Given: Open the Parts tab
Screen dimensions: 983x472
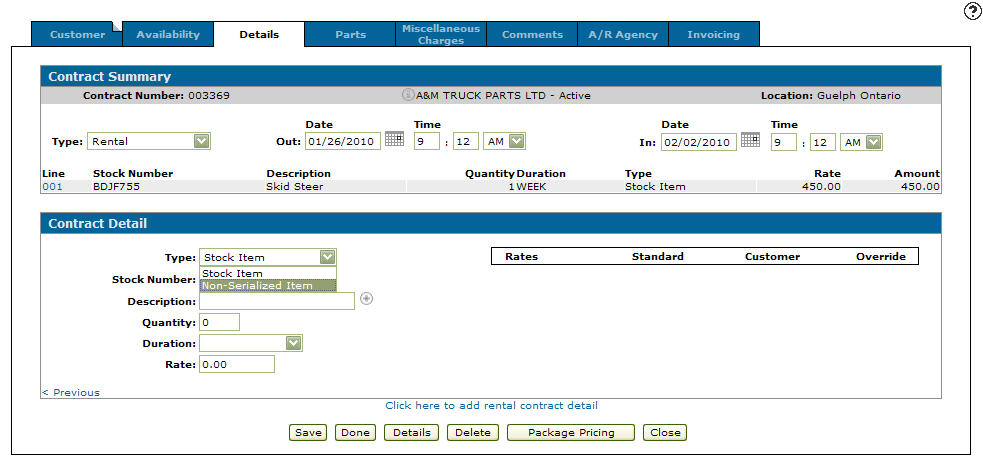Looking at the screenshot, I should click(350, 34).
